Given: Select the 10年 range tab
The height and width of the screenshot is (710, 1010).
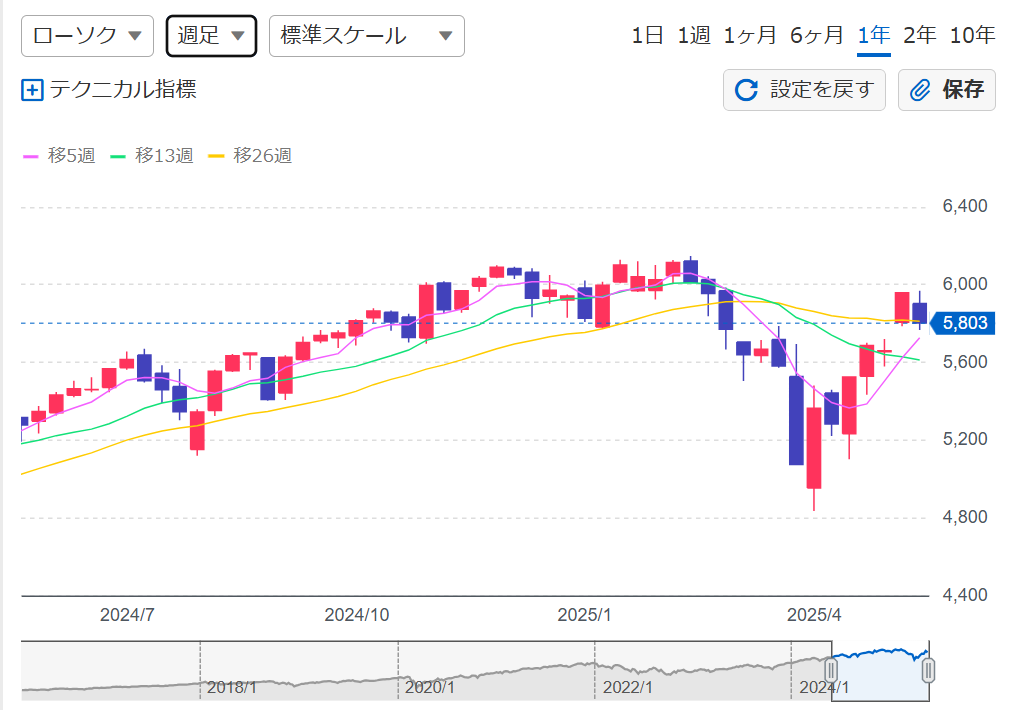Looking at the screenshot, I should click(972, 35).
